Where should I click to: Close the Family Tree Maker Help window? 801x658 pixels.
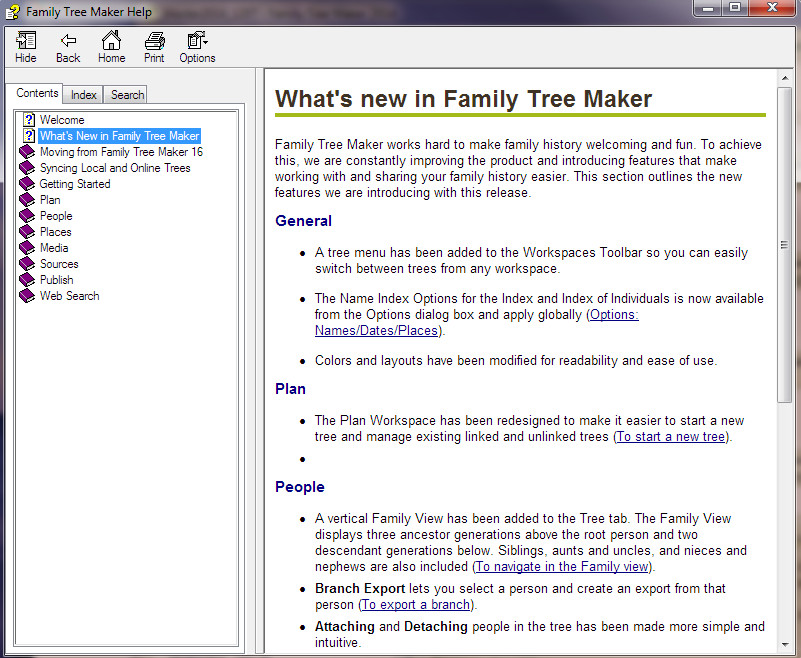772,9
